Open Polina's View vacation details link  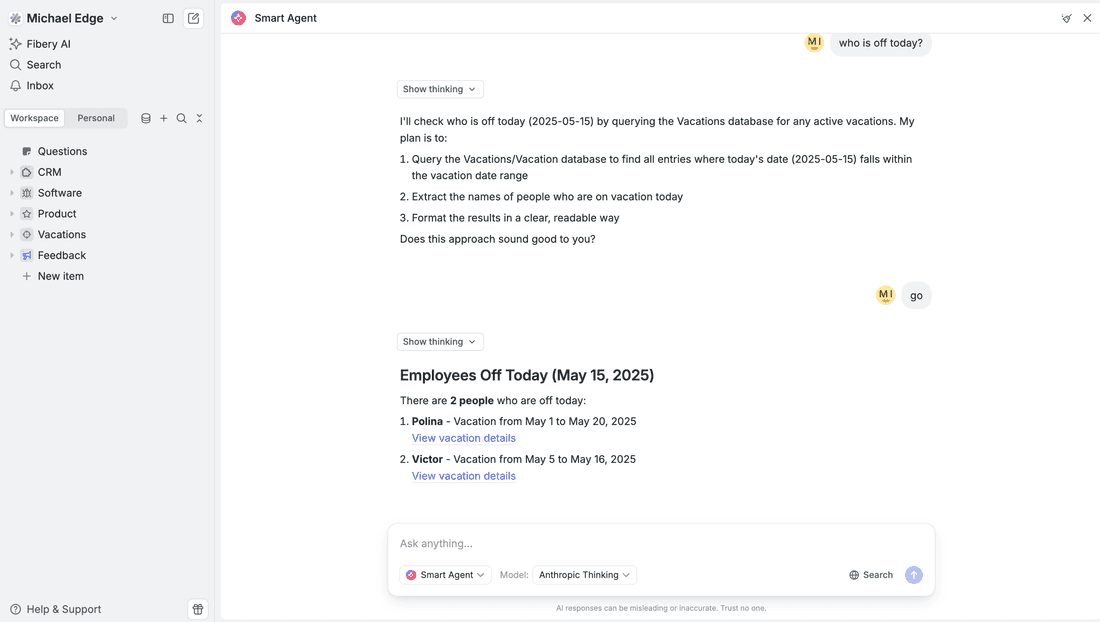tap(463, 438)
